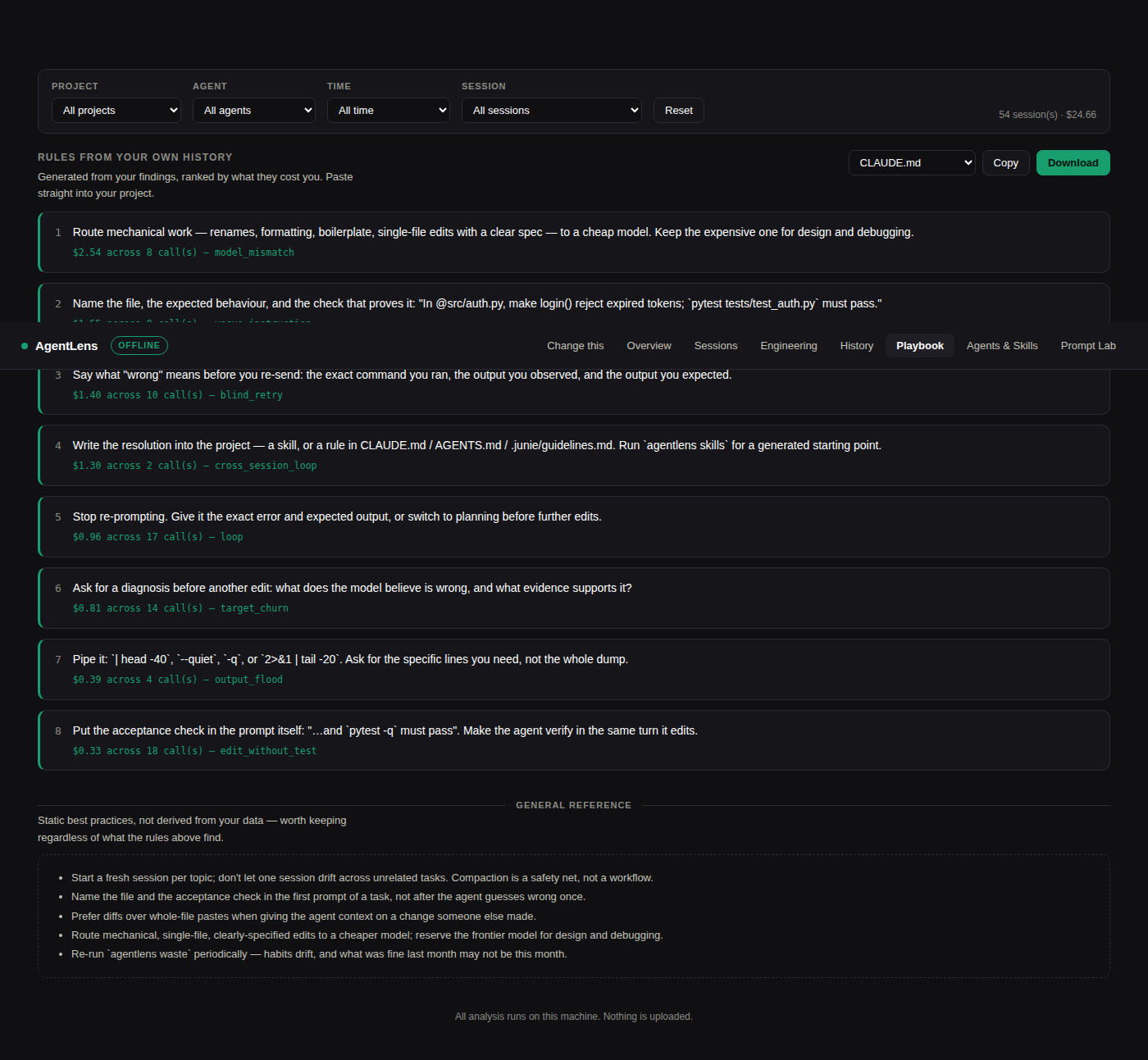Switch to the Engineering tab
Viewport: 1148px width, 1060px height.
[789, 346]
